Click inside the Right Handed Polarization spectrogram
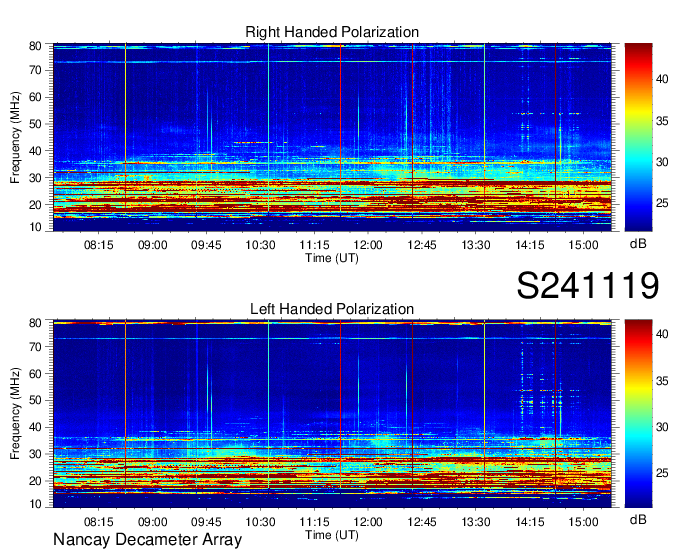This screenshot has width=680, height=552. pos(332,137)
